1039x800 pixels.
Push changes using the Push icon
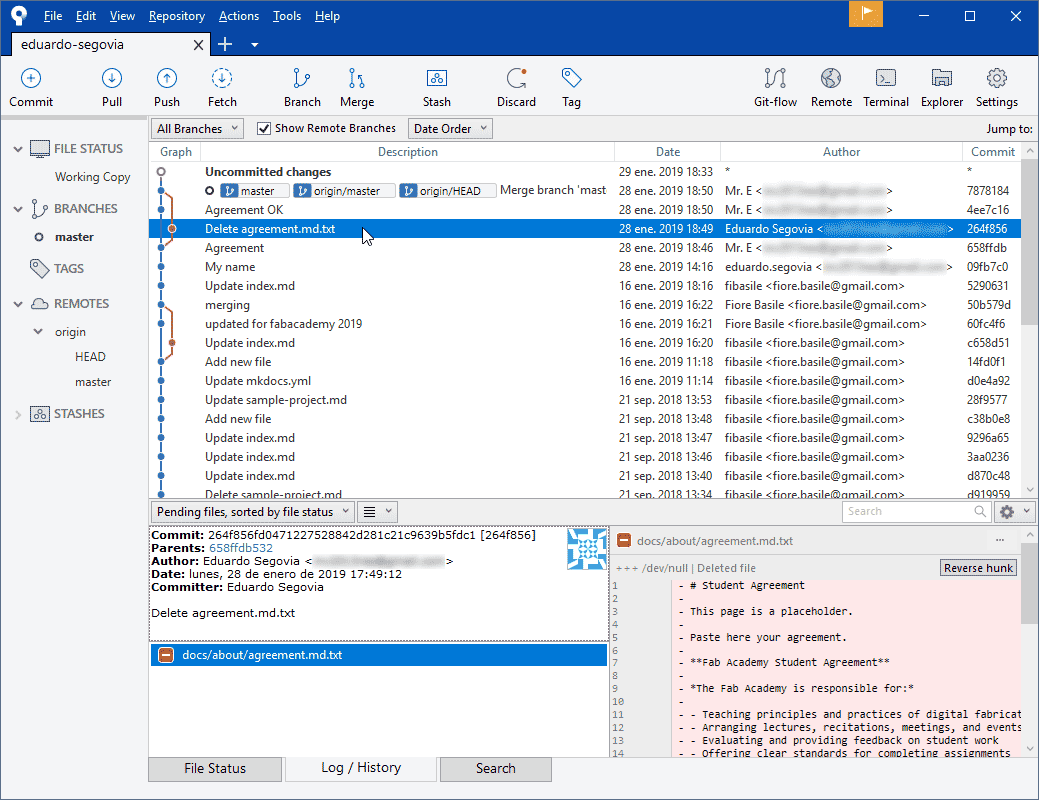tap(167, 80)
